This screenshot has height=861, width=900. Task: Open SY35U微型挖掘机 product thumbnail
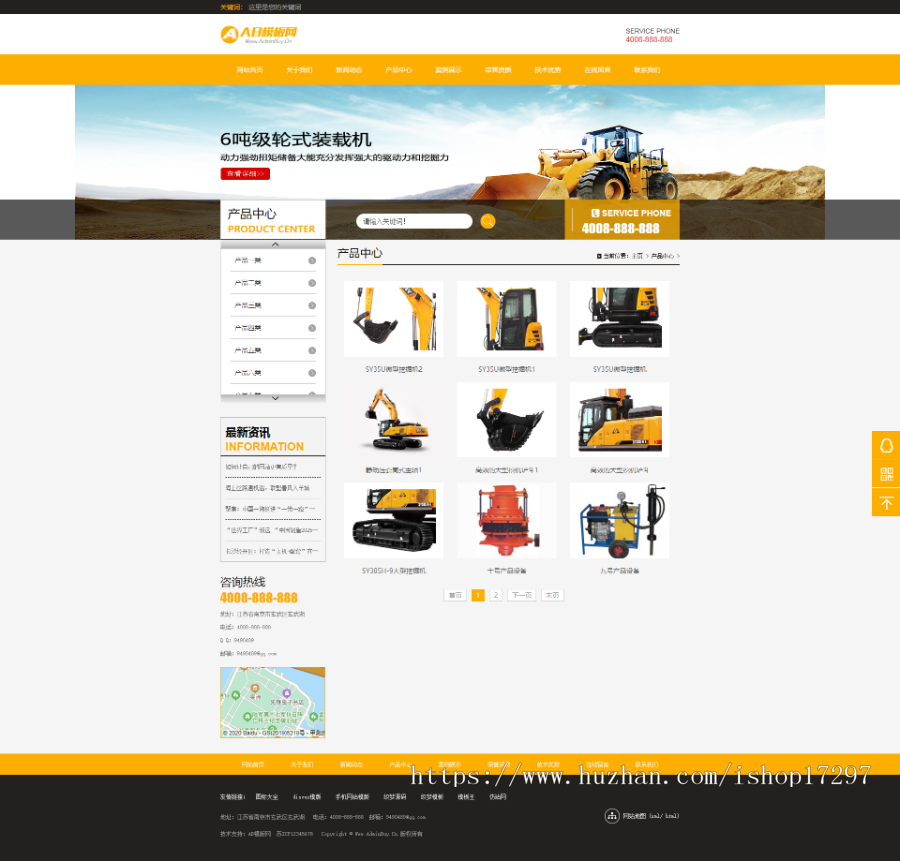619,319
